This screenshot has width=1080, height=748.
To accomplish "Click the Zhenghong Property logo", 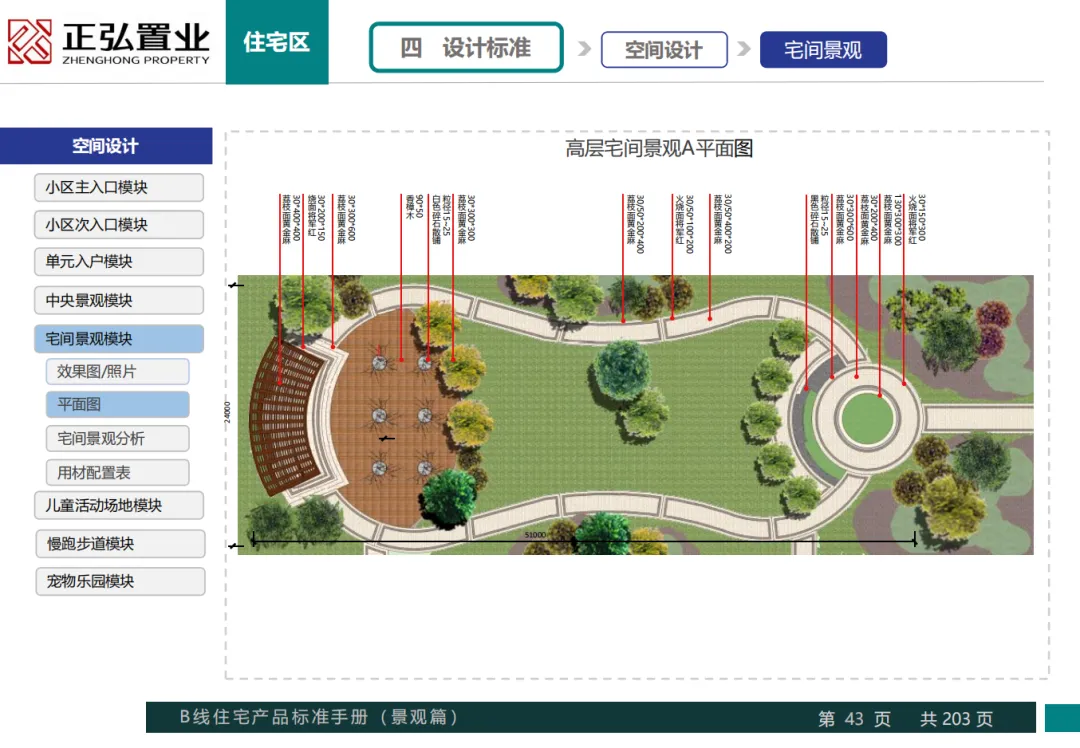I will 108,42.
